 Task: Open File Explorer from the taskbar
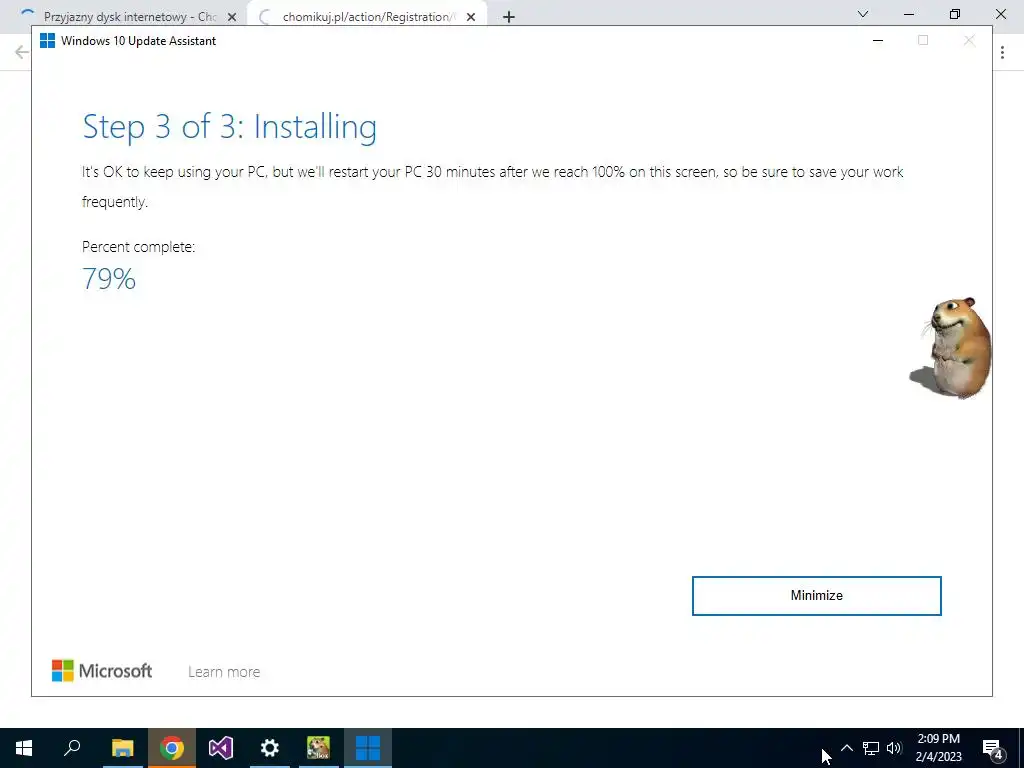click(122, 748)
